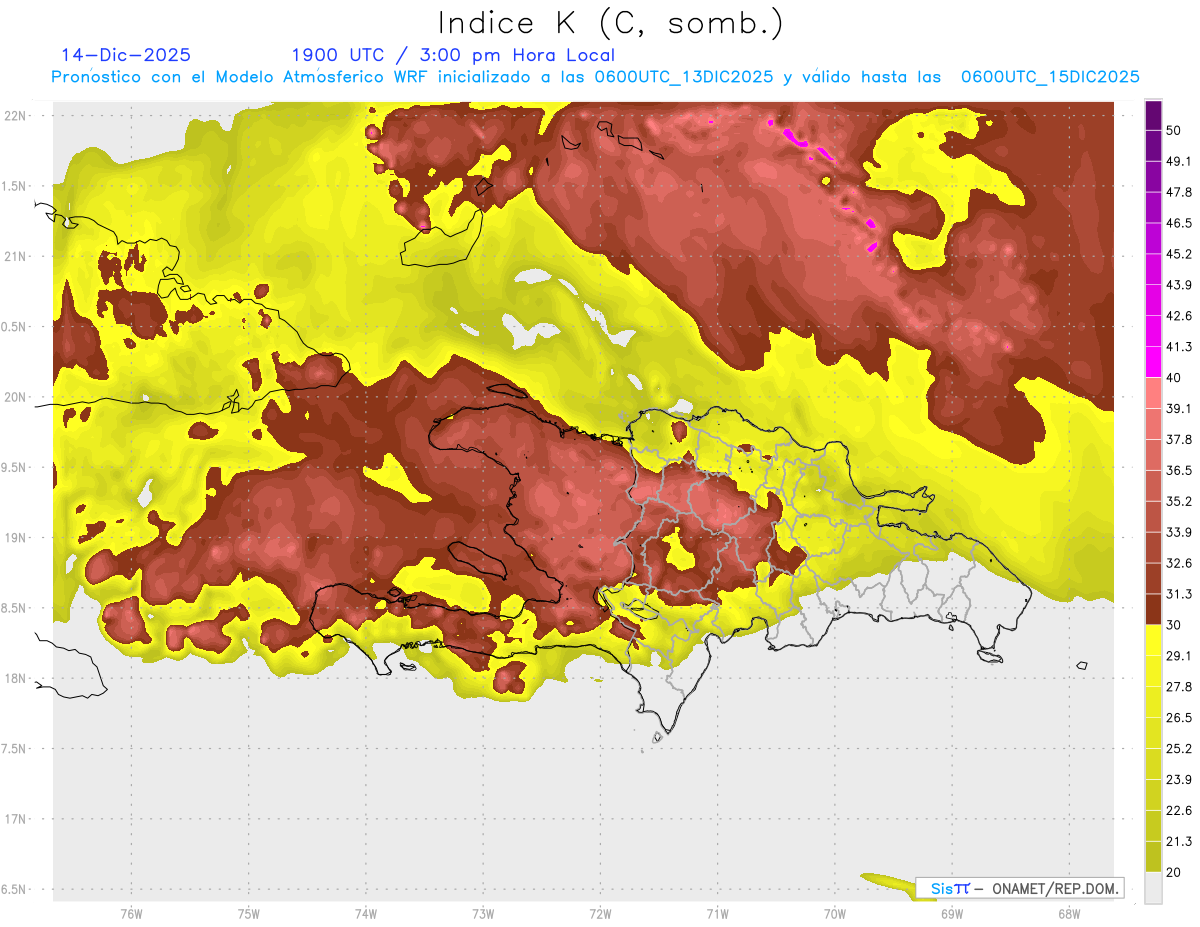Click the "76W" longitude label
The height and width of the screenshot is (927, 1200).
coord(131,914)
